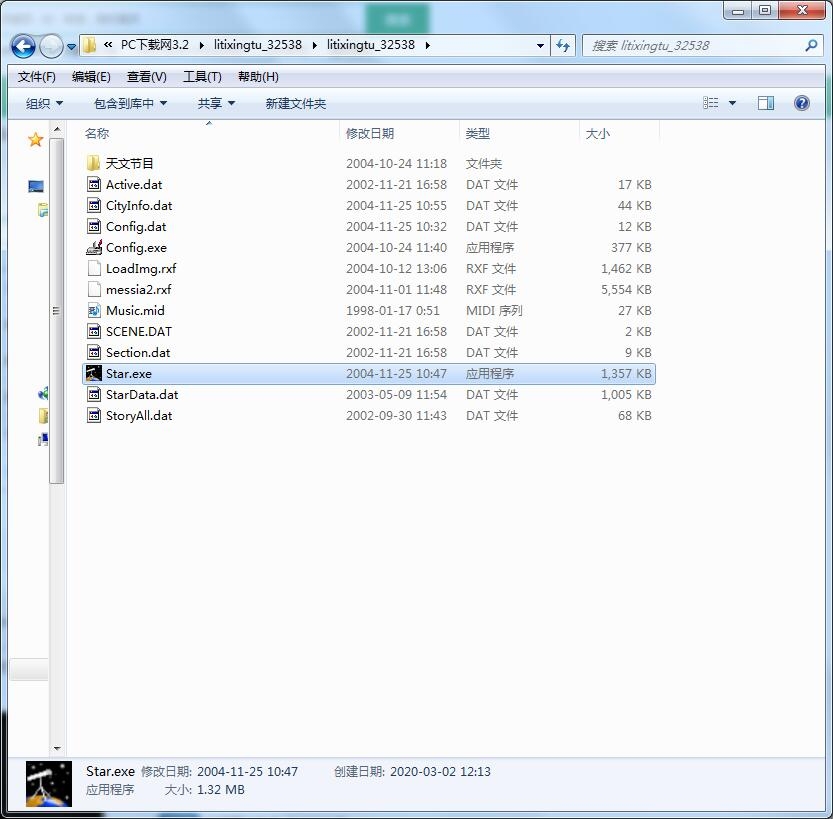Click the Star.exe thumbnail in details pane

pos(49,784)
